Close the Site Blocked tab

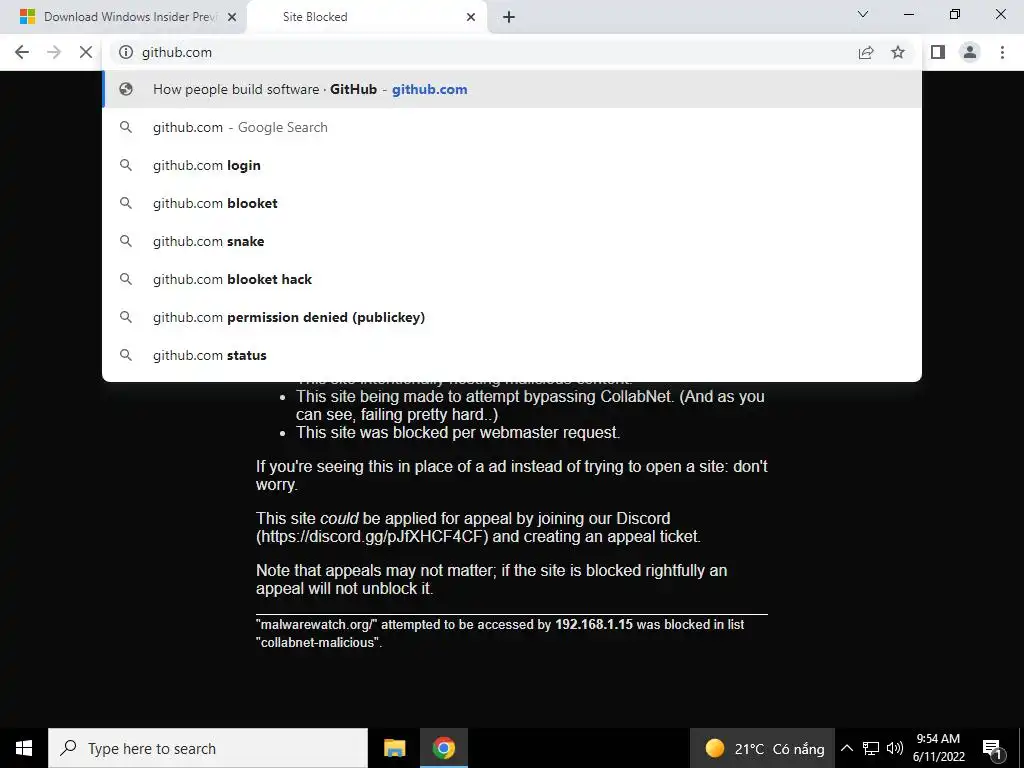point(471,17)
